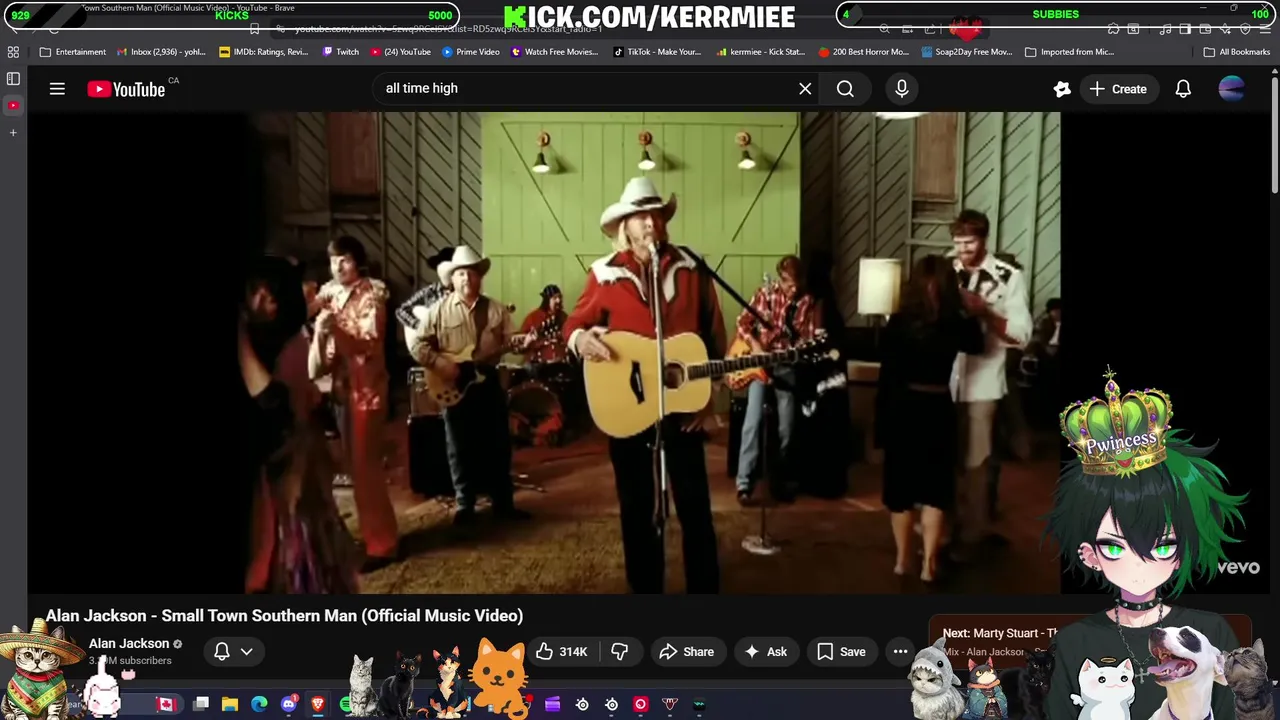Open the sparkle icon beside Create
Image resolution: width=1280 pixels, height=720 pixels.
click(x=1062, y=89)
